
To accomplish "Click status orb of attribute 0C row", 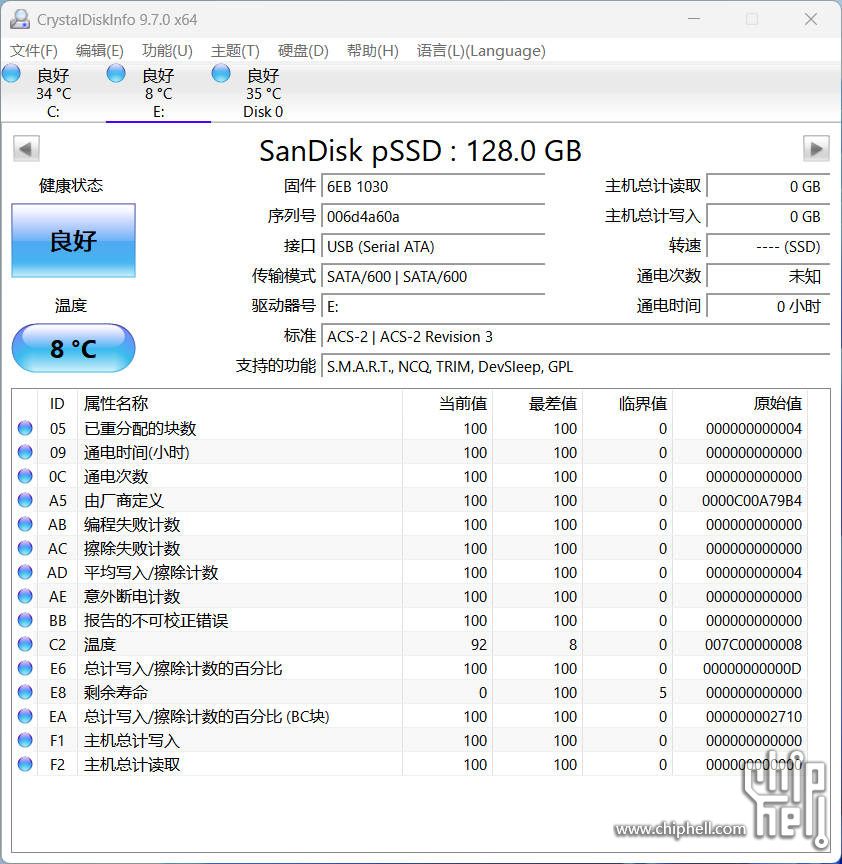I will 25,476.
